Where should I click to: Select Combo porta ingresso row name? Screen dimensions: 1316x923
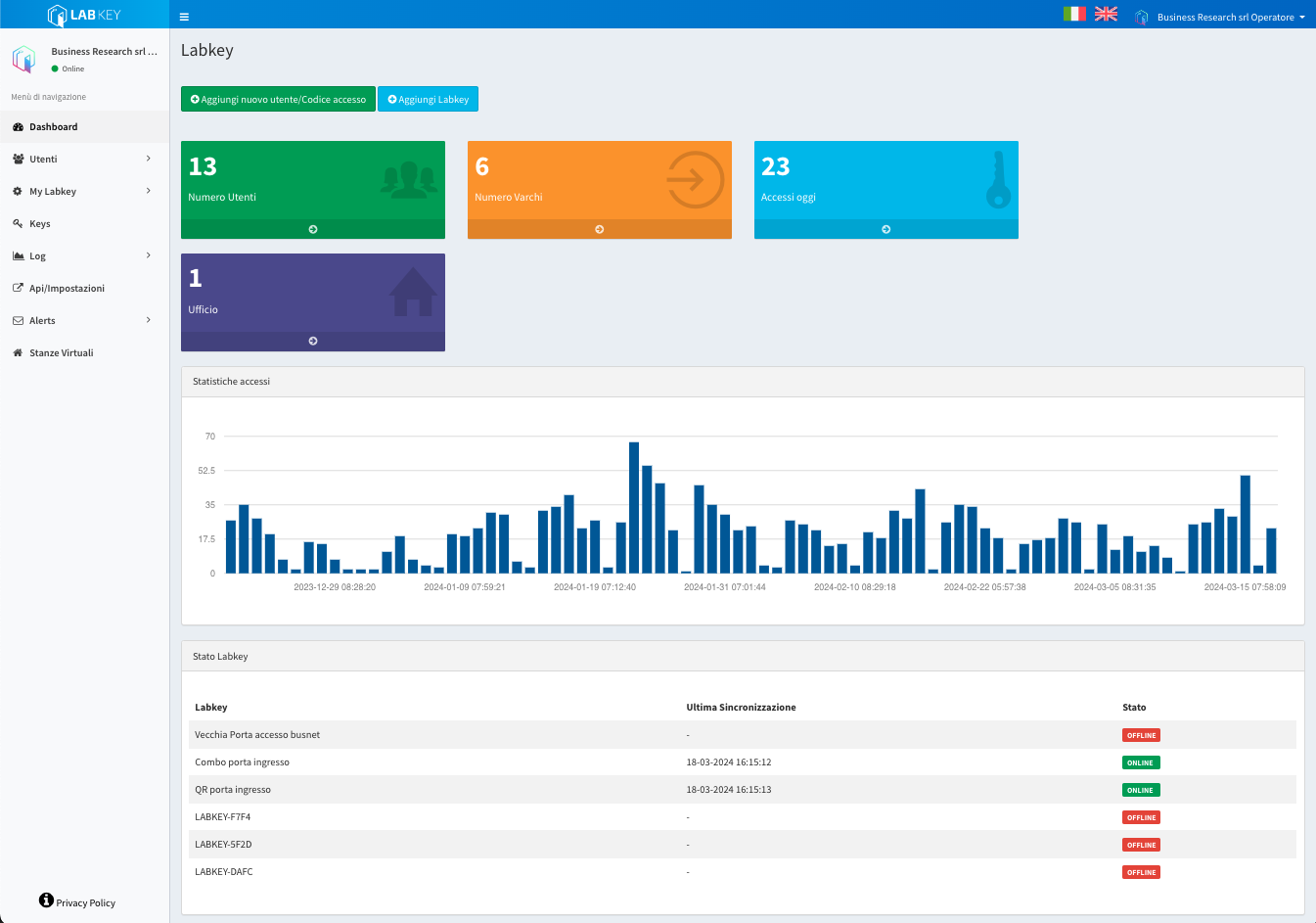pyautogui.click(x=242, y=762)
